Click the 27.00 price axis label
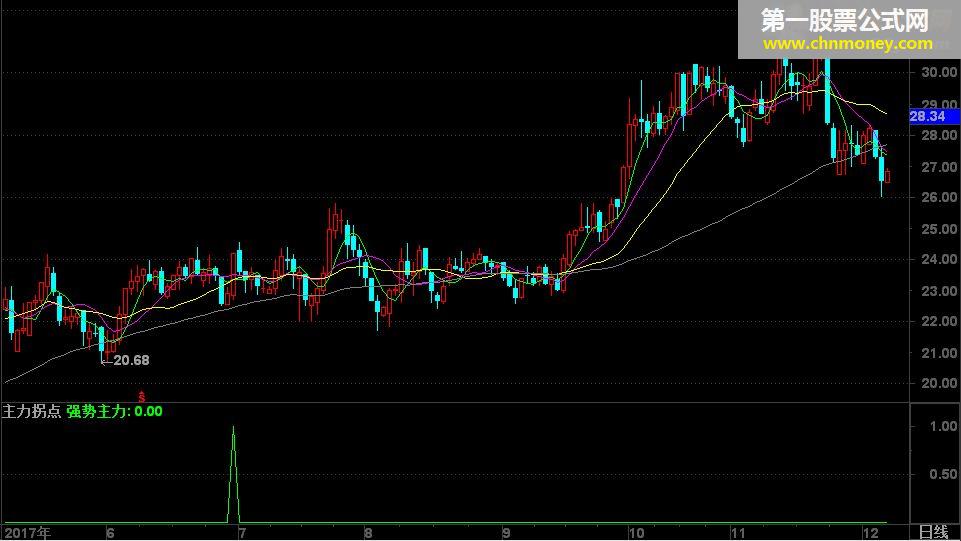The width and height of the screenshot is (961, 541). coord(939,167)
